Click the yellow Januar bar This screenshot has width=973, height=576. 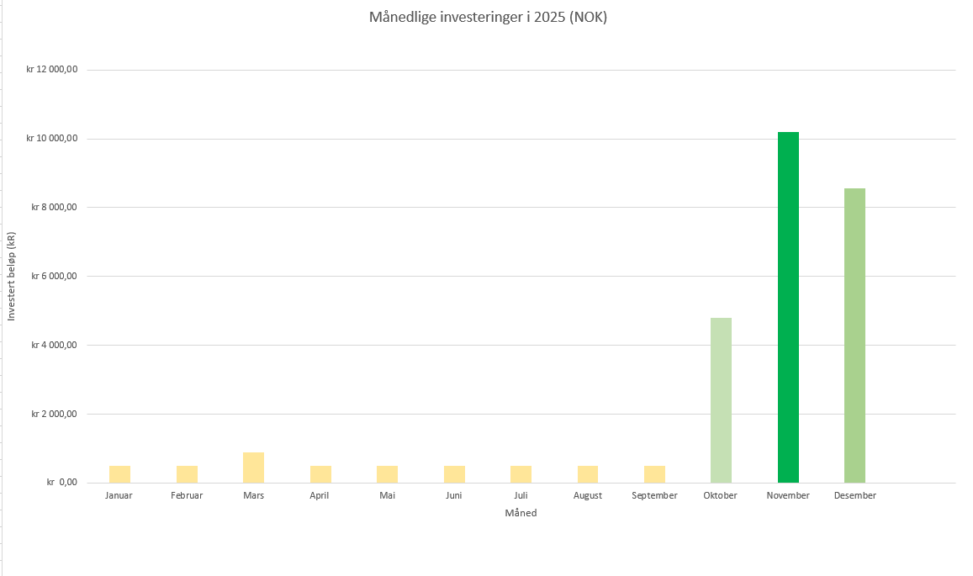(120, 474)
